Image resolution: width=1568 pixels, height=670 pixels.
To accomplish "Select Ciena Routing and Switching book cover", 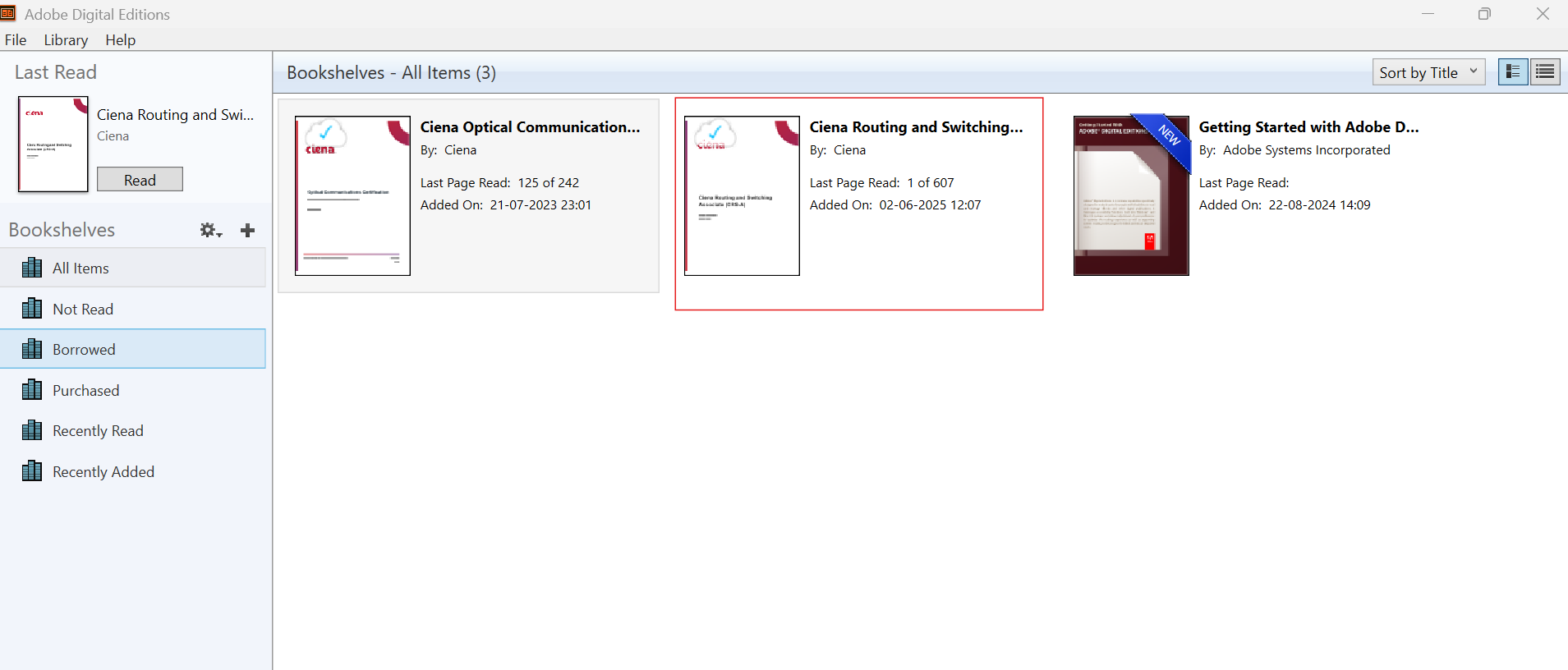I will (x=742, y=195).
